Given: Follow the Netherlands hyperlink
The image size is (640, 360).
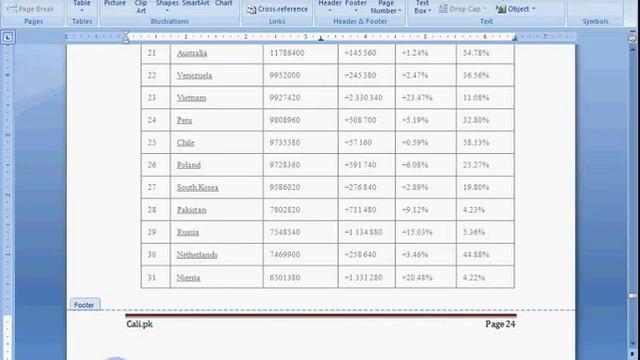Looking at the screenshot, I should pyautogui.click(x=197, y=255).
